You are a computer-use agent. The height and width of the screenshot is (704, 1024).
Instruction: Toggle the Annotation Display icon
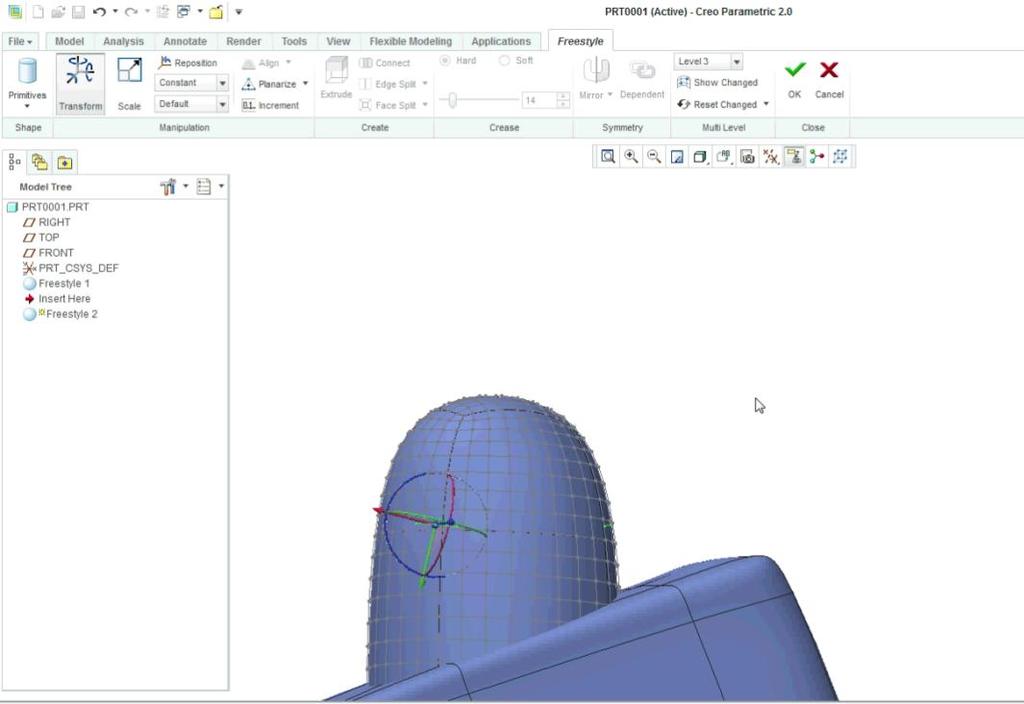coord(793,157)
